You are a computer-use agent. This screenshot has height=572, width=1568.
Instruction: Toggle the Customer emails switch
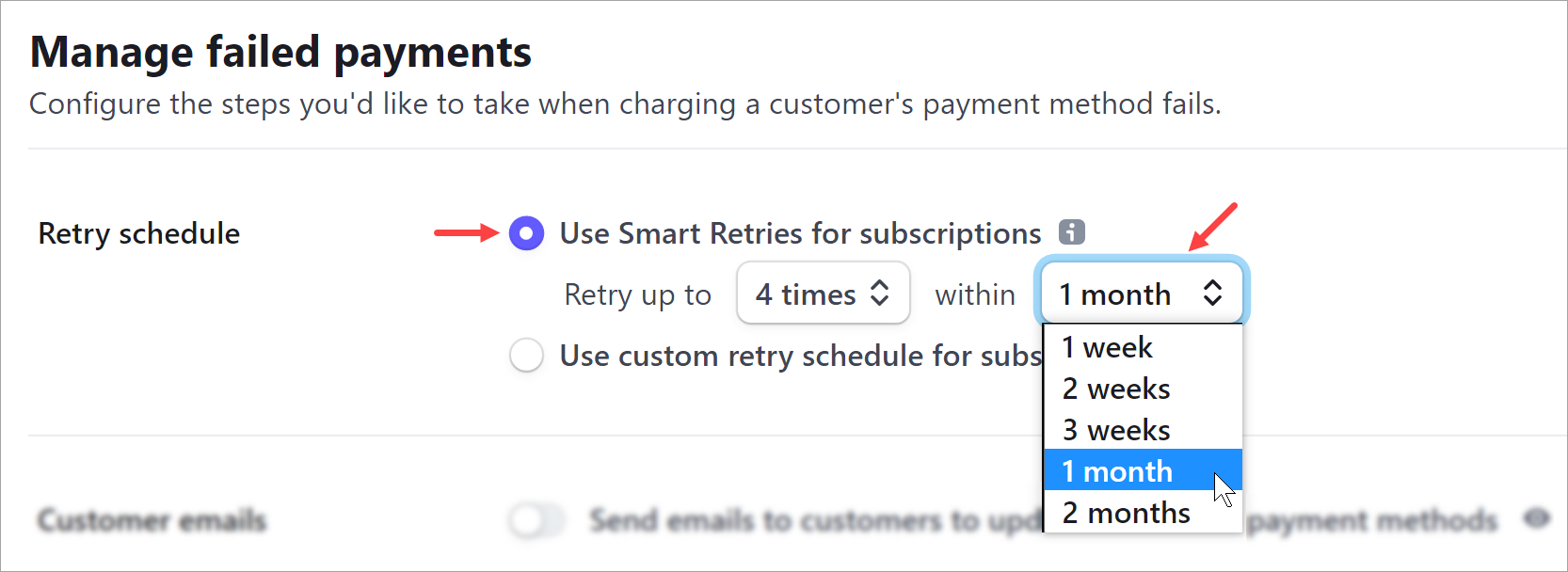tap(537, 519)
